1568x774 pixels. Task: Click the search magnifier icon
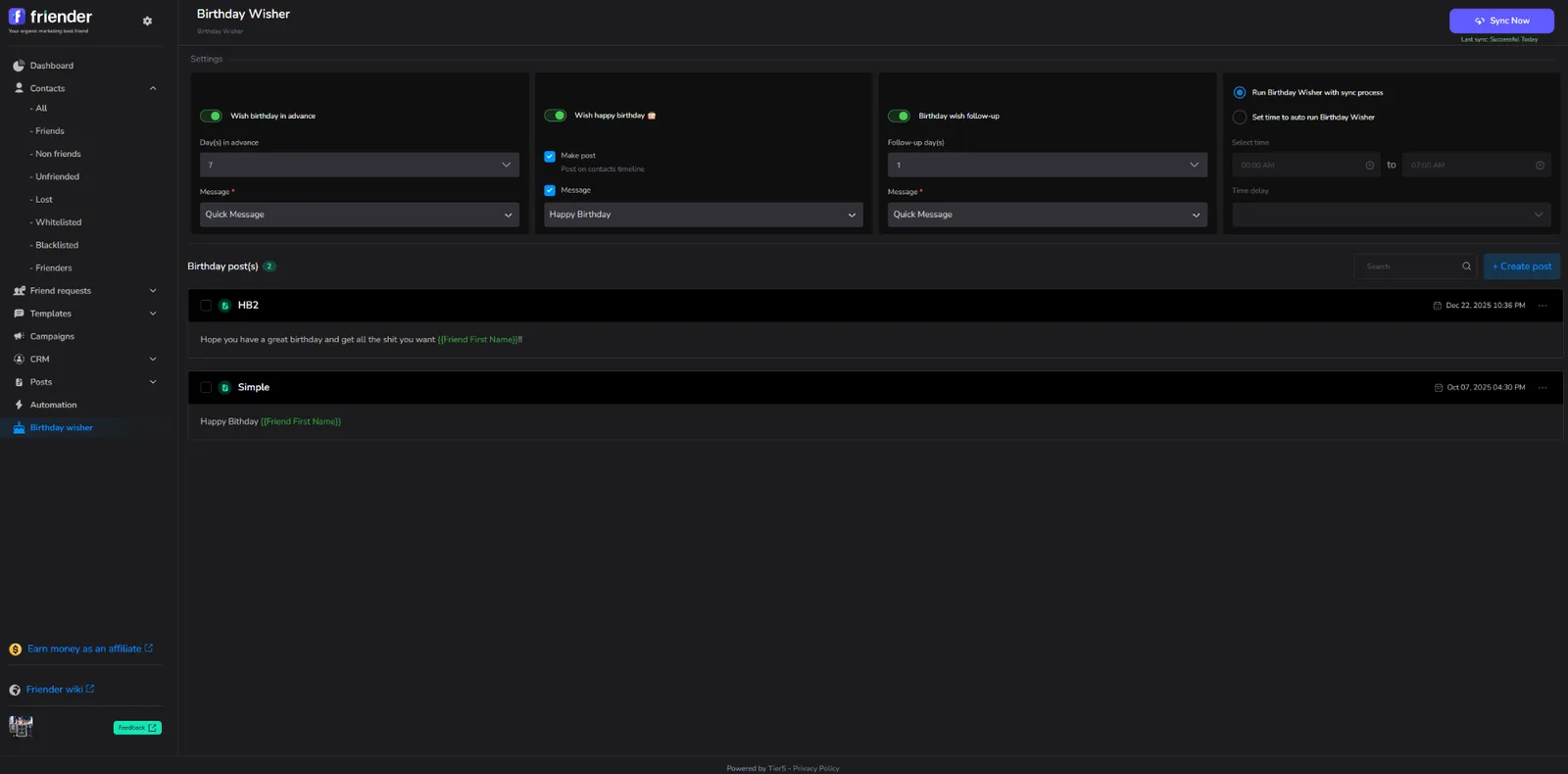pos(1466,266)
